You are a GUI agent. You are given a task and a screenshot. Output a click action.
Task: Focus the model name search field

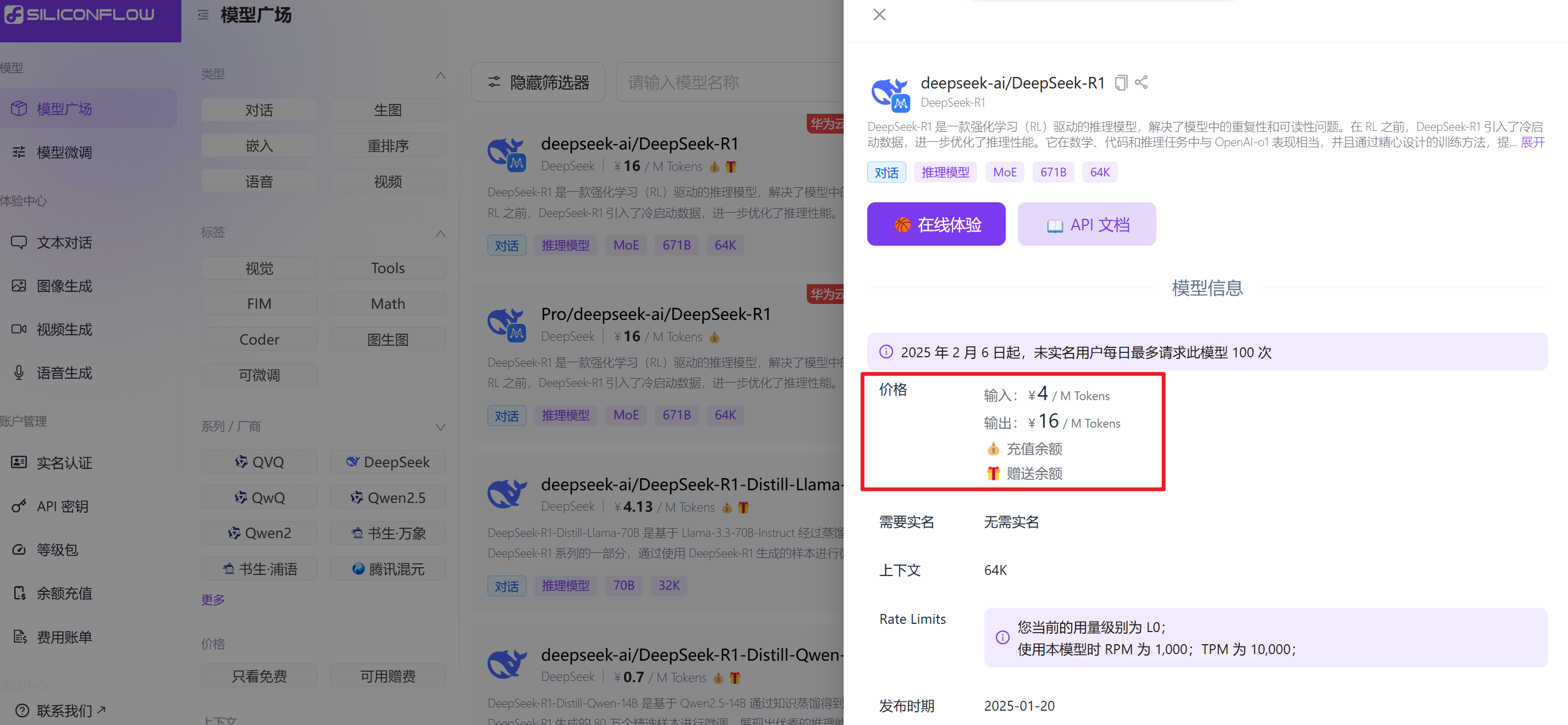730,82
